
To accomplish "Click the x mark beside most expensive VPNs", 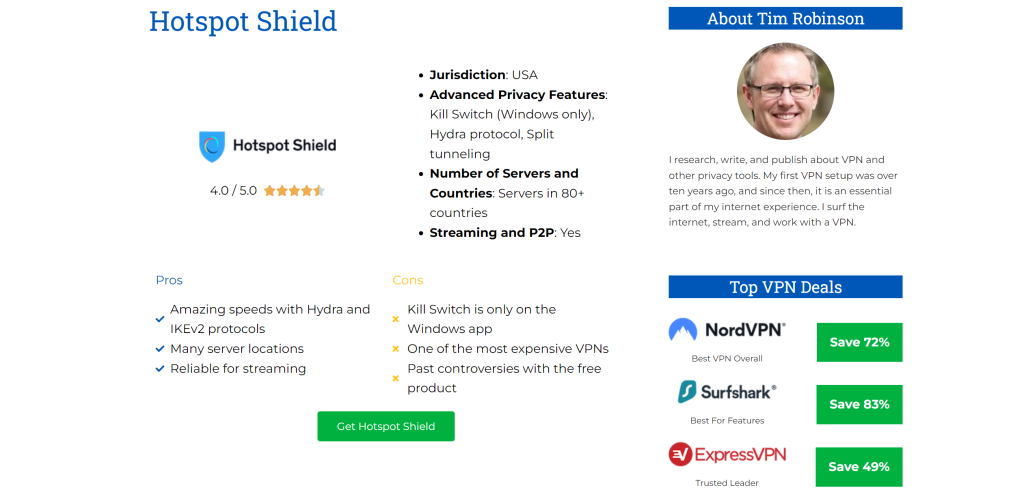I will pos(395,349).
